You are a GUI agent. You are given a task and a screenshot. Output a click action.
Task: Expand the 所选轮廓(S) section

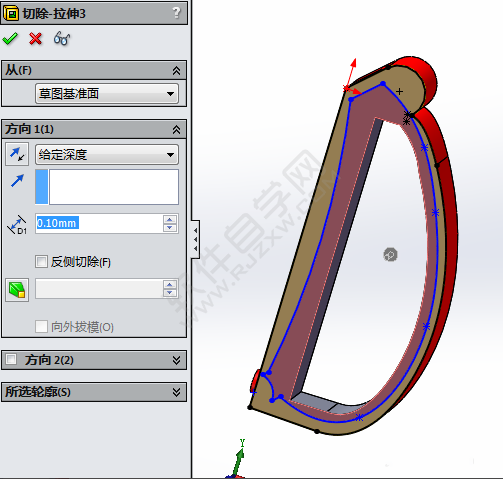click(176, 392)
